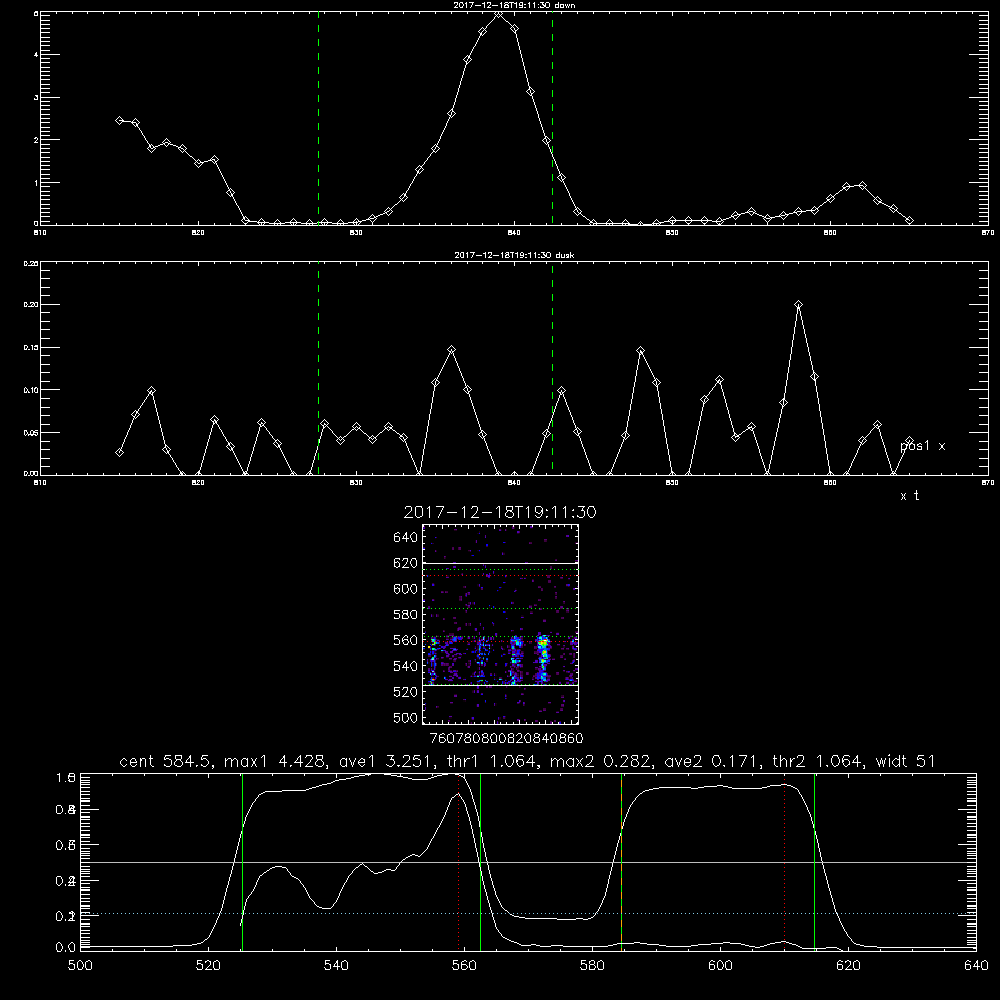Click the 'max2 0.282' value
This screenshot has width=1000, height=1000.
click(x=601, y=761)
